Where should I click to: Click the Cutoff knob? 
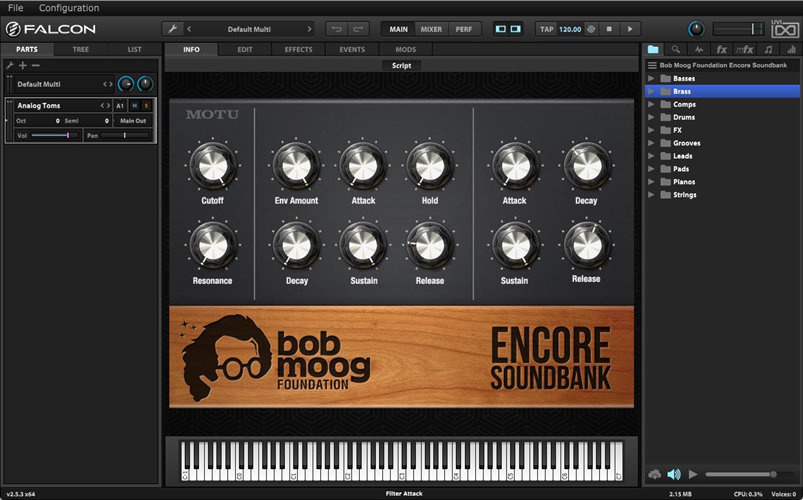click(213, 166)
